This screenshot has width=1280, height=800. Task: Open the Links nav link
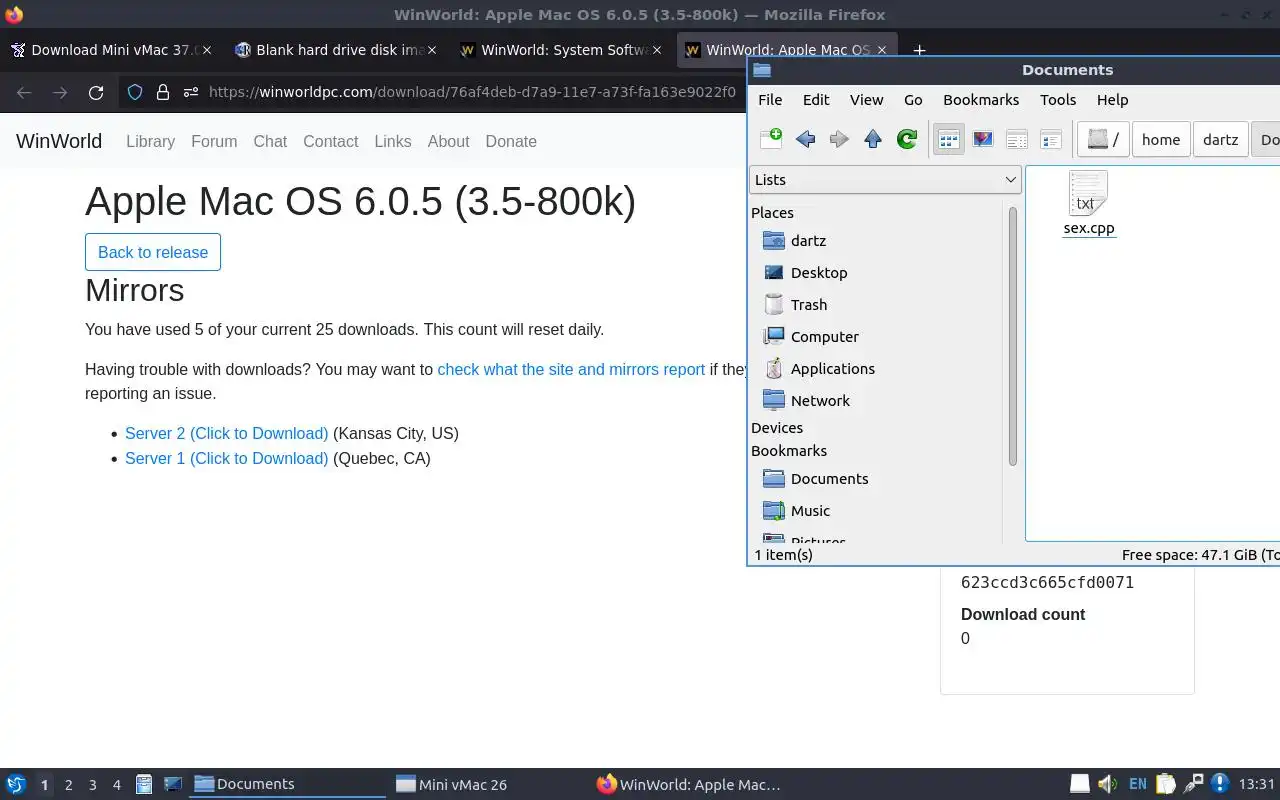click(x=393, y=141)
